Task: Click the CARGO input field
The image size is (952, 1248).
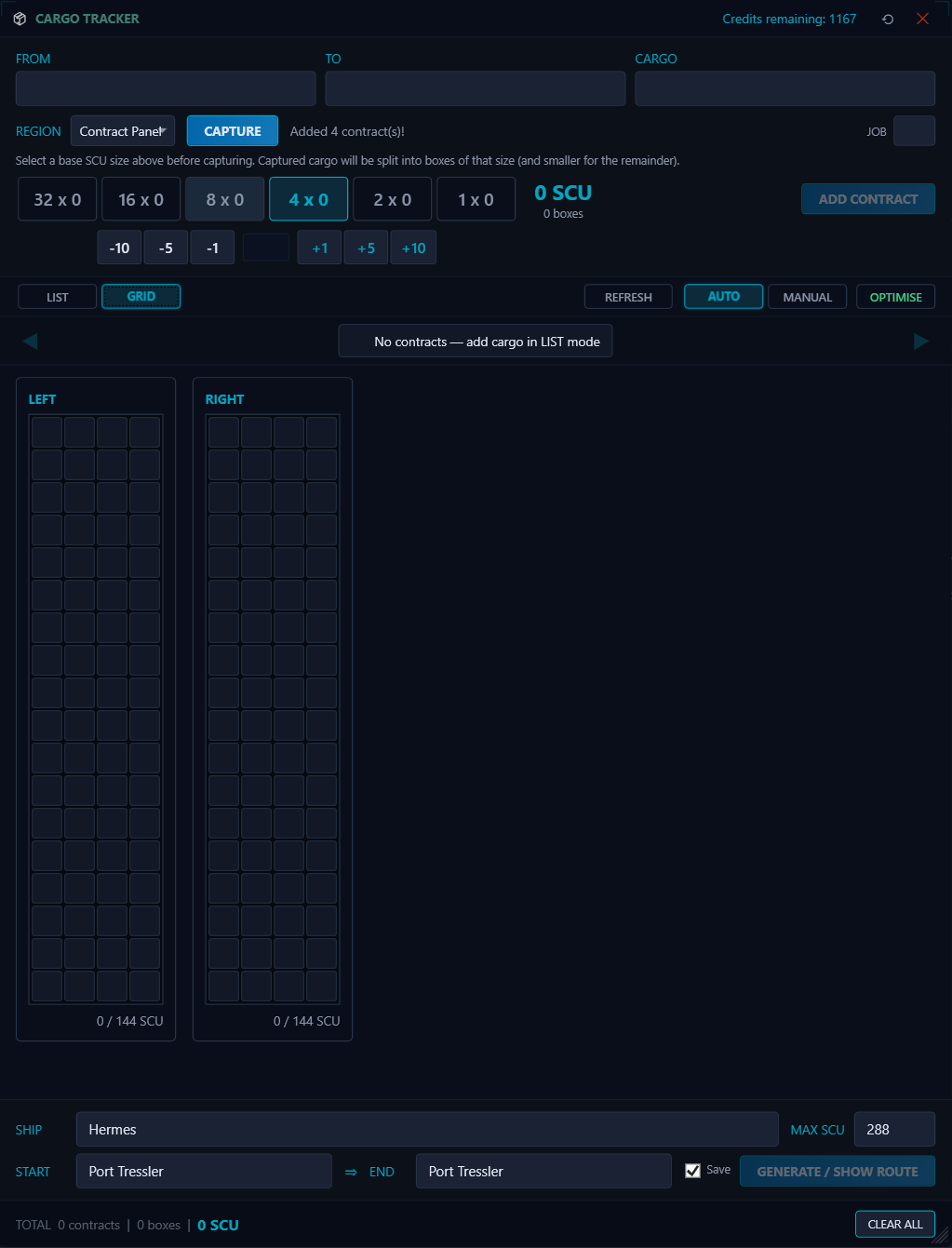Action: click(x=785, y=88)
